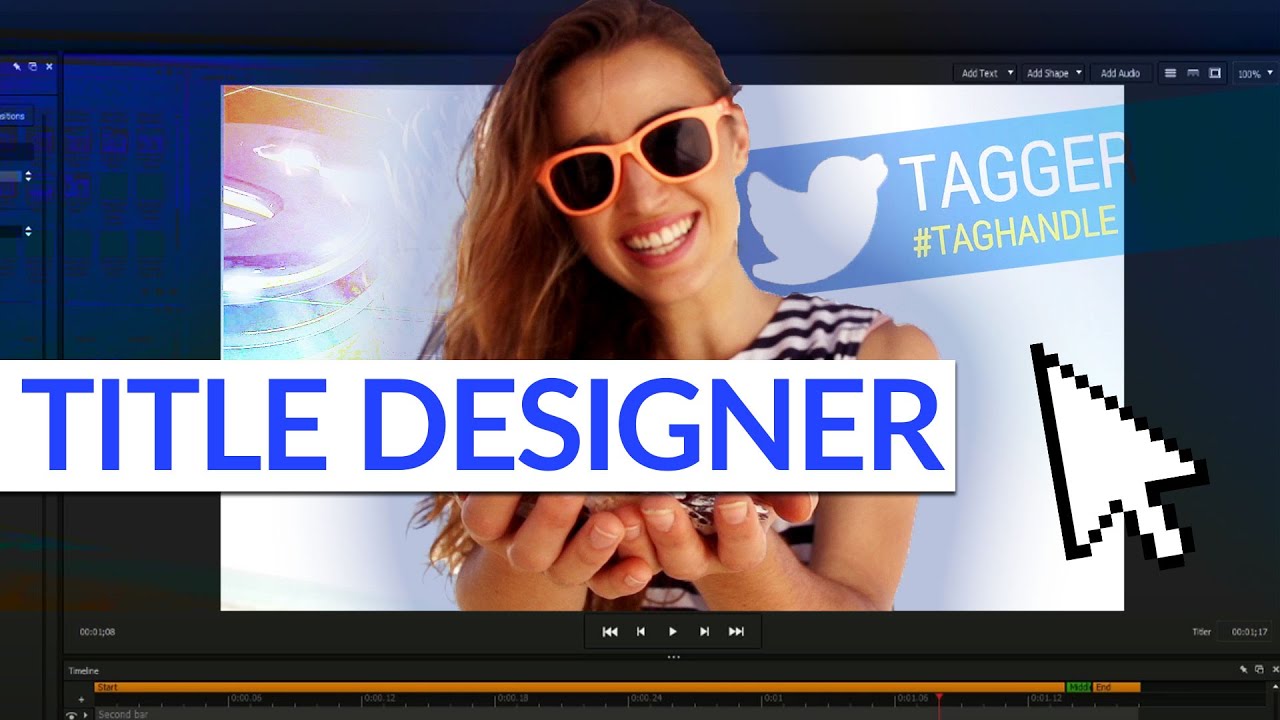Jump to the start of the title

pos(609,631)
